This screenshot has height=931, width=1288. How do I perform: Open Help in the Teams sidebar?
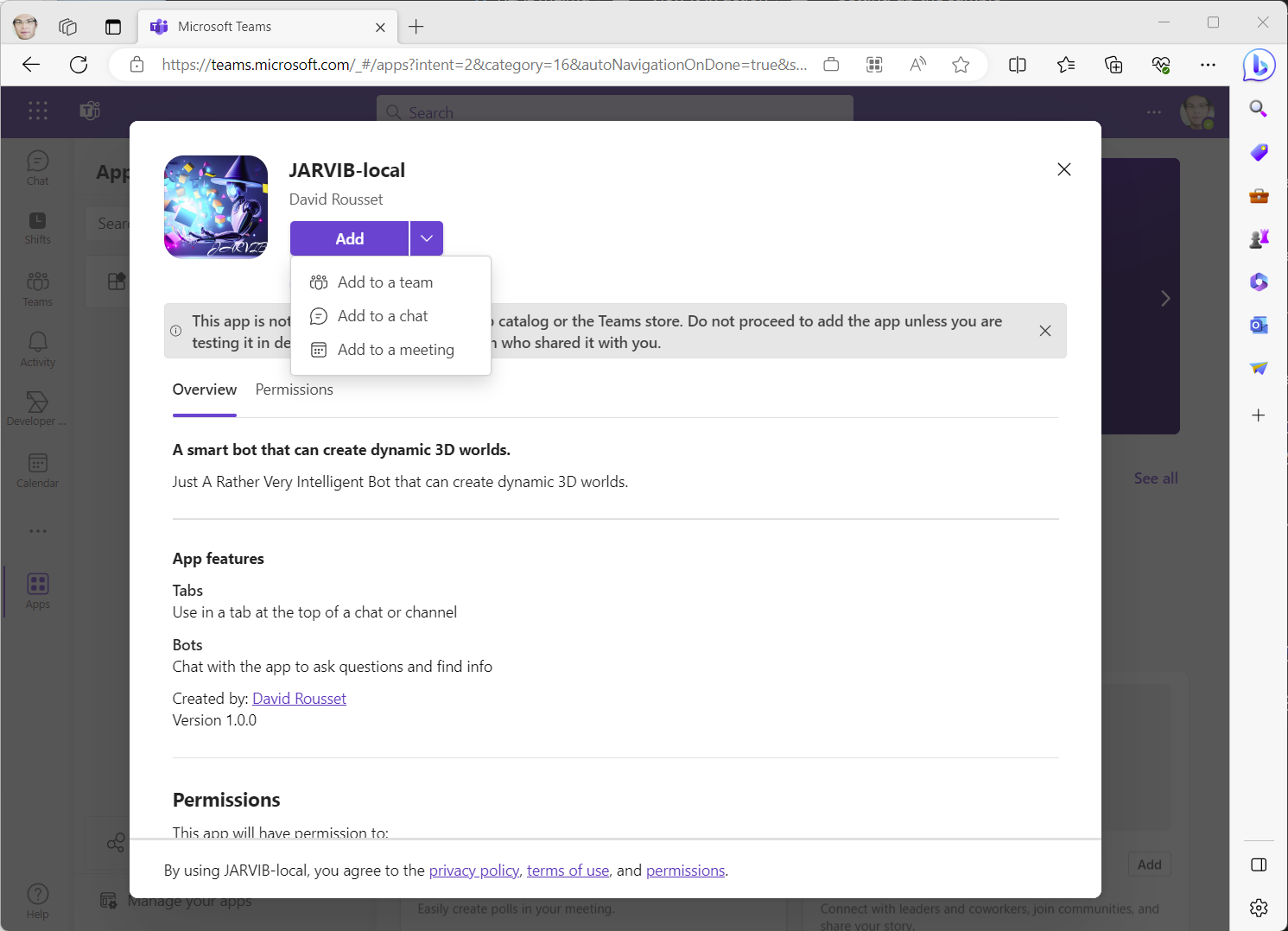[38, 902]
